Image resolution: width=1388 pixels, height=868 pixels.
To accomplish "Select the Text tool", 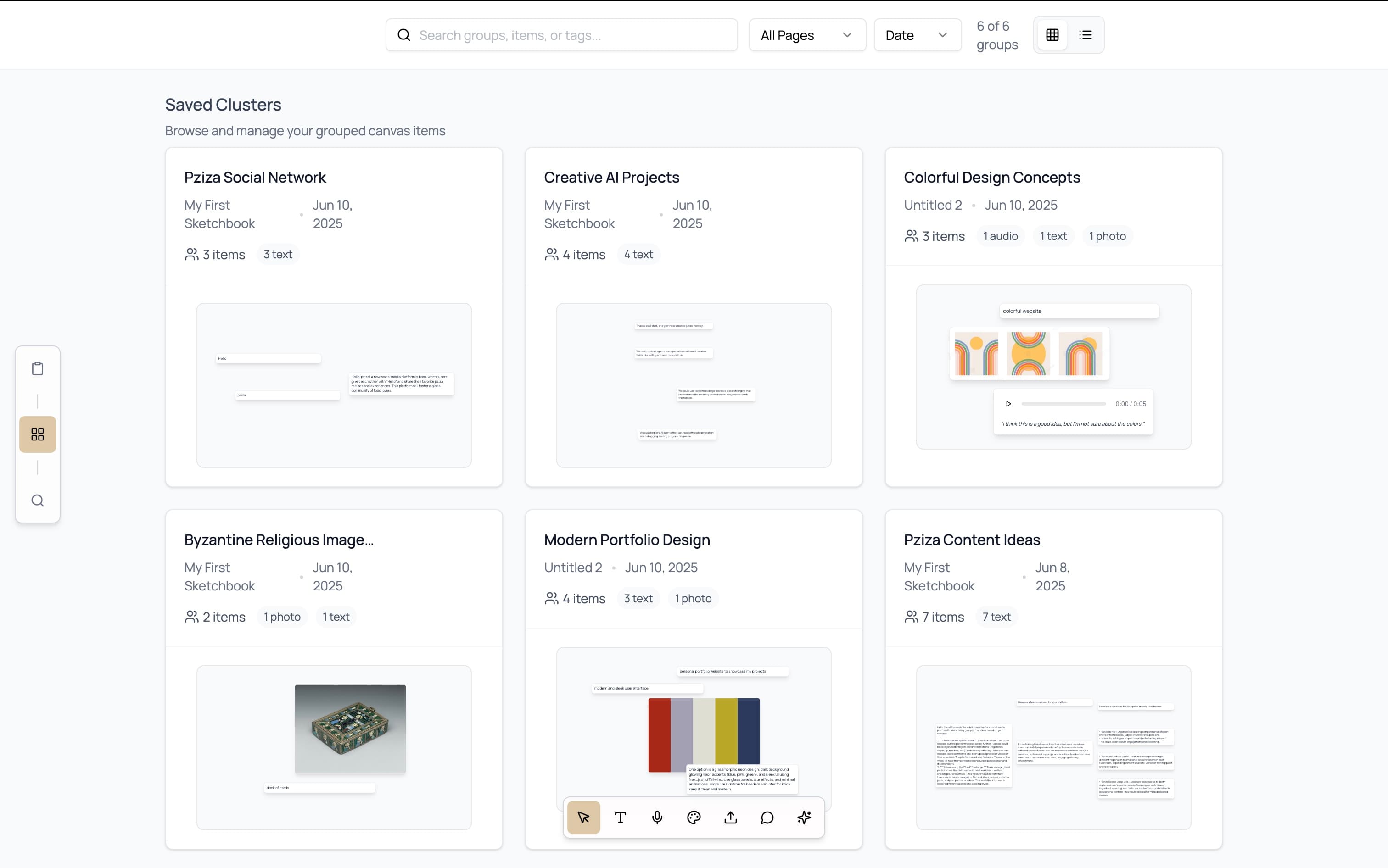I will point(620,818).
